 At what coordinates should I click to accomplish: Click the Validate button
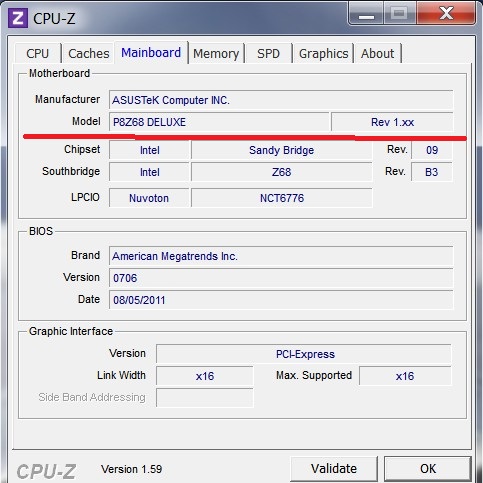coord(334,468)
